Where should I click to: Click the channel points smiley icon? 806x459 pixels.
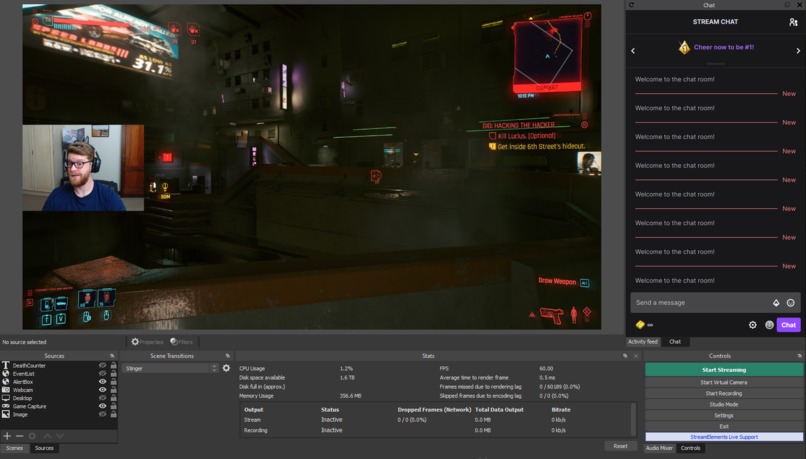pyautogui.click(x=769, y=325)
